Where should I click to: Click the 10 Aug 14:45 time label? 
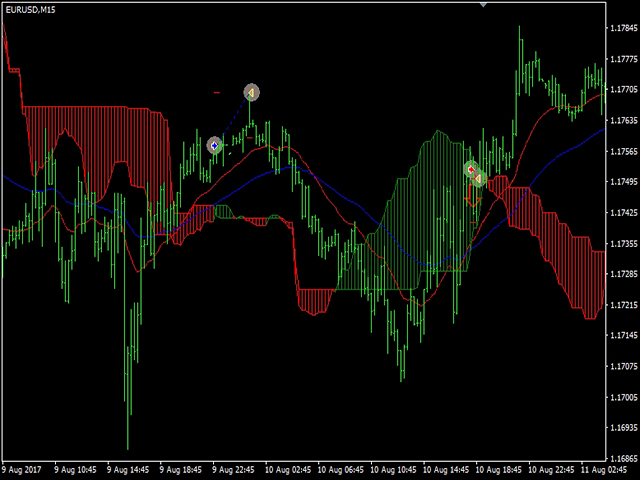tap(446, 470)
